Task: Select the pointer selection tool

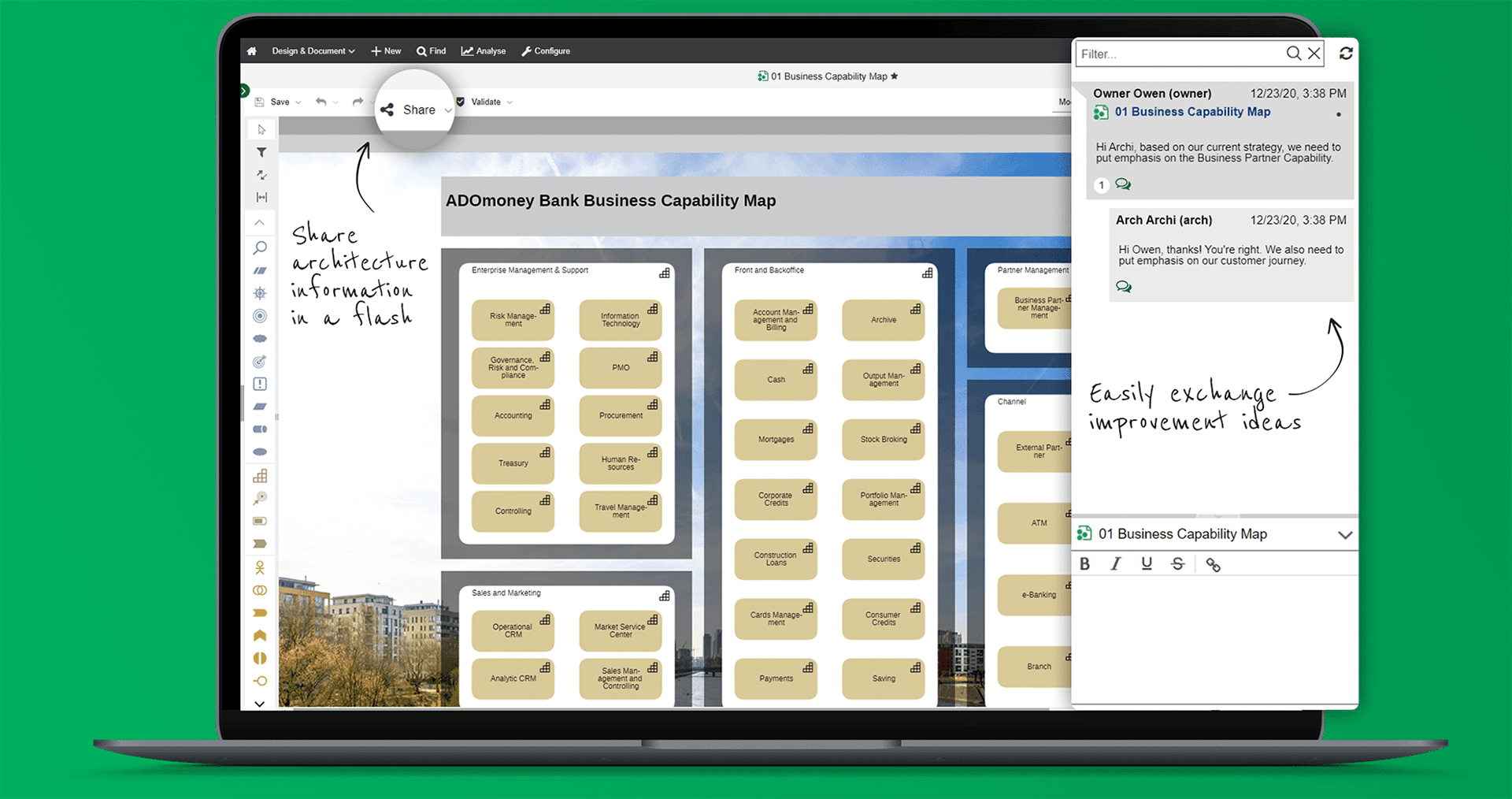Action: (x=261, y=129)
